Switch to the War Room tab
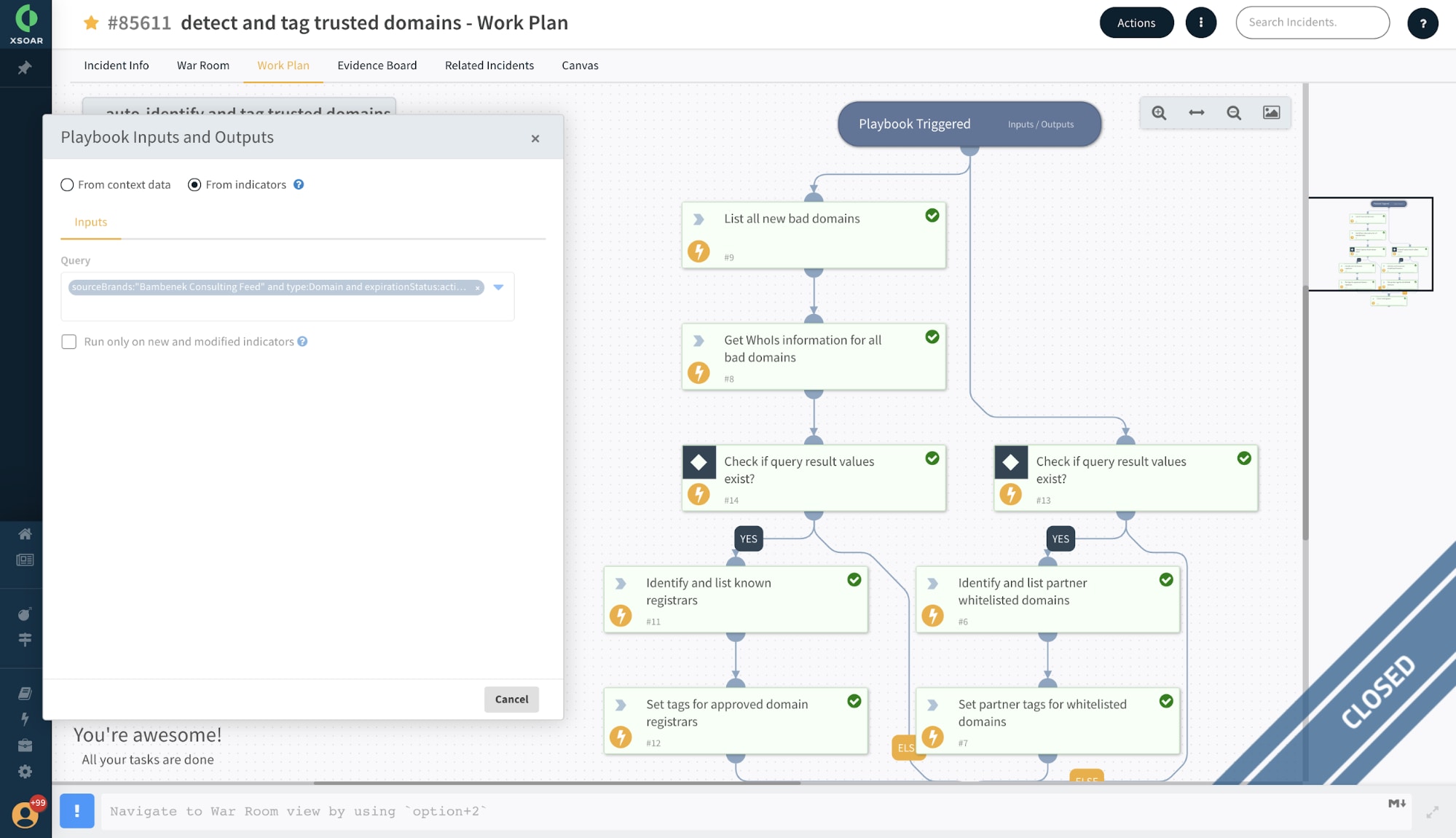 [203, 65]
